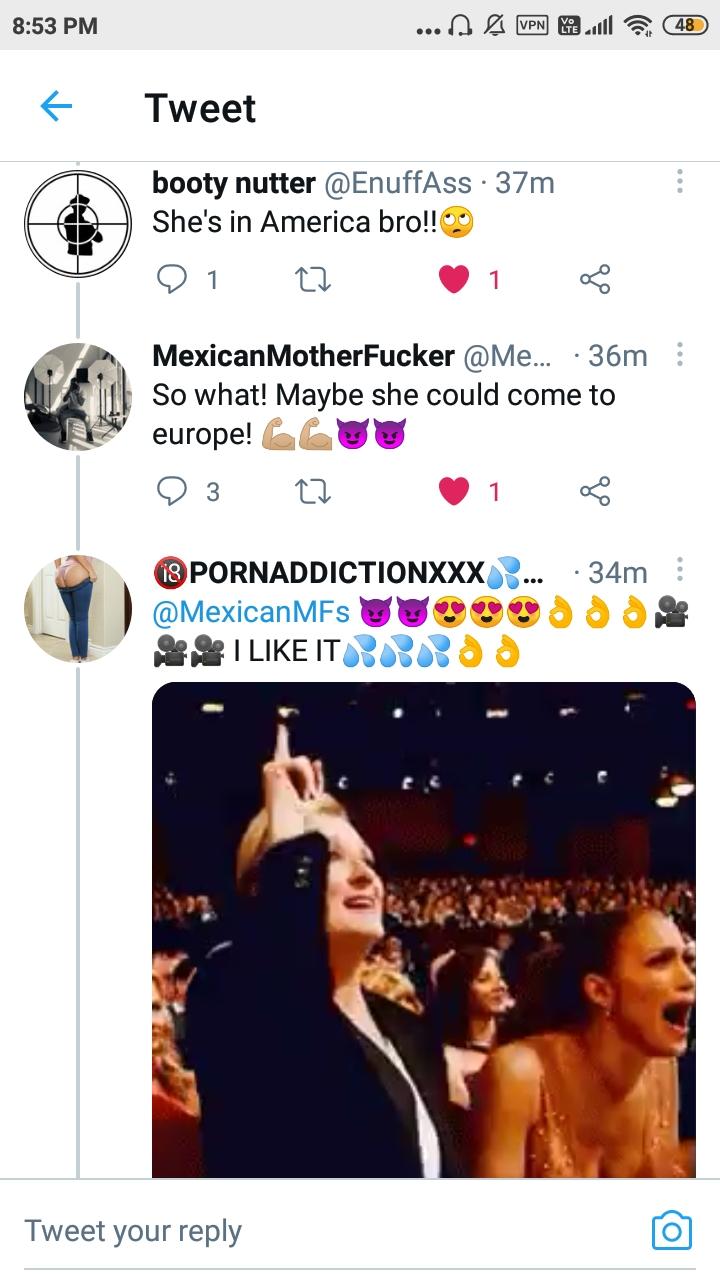Open the booty nutter username link
The image size is (720, 1280).
tap(234, 183)
